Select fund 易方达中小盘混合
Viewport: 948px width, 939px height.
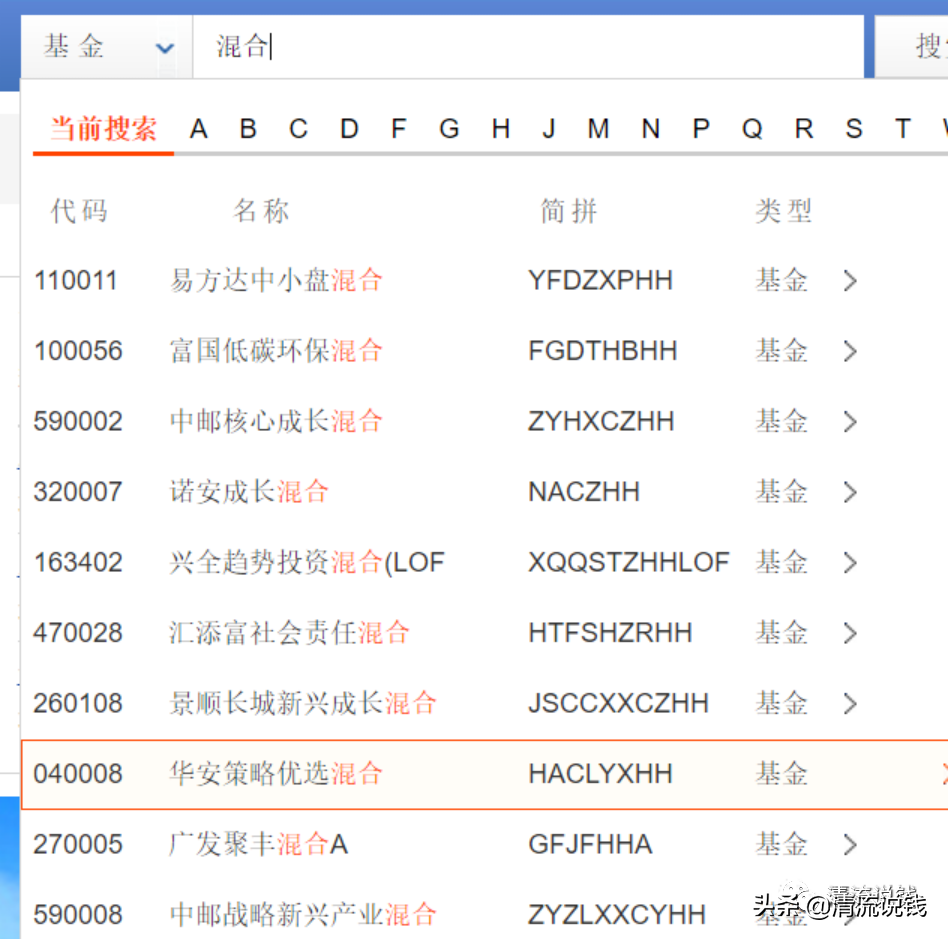[x=276, y=281]
